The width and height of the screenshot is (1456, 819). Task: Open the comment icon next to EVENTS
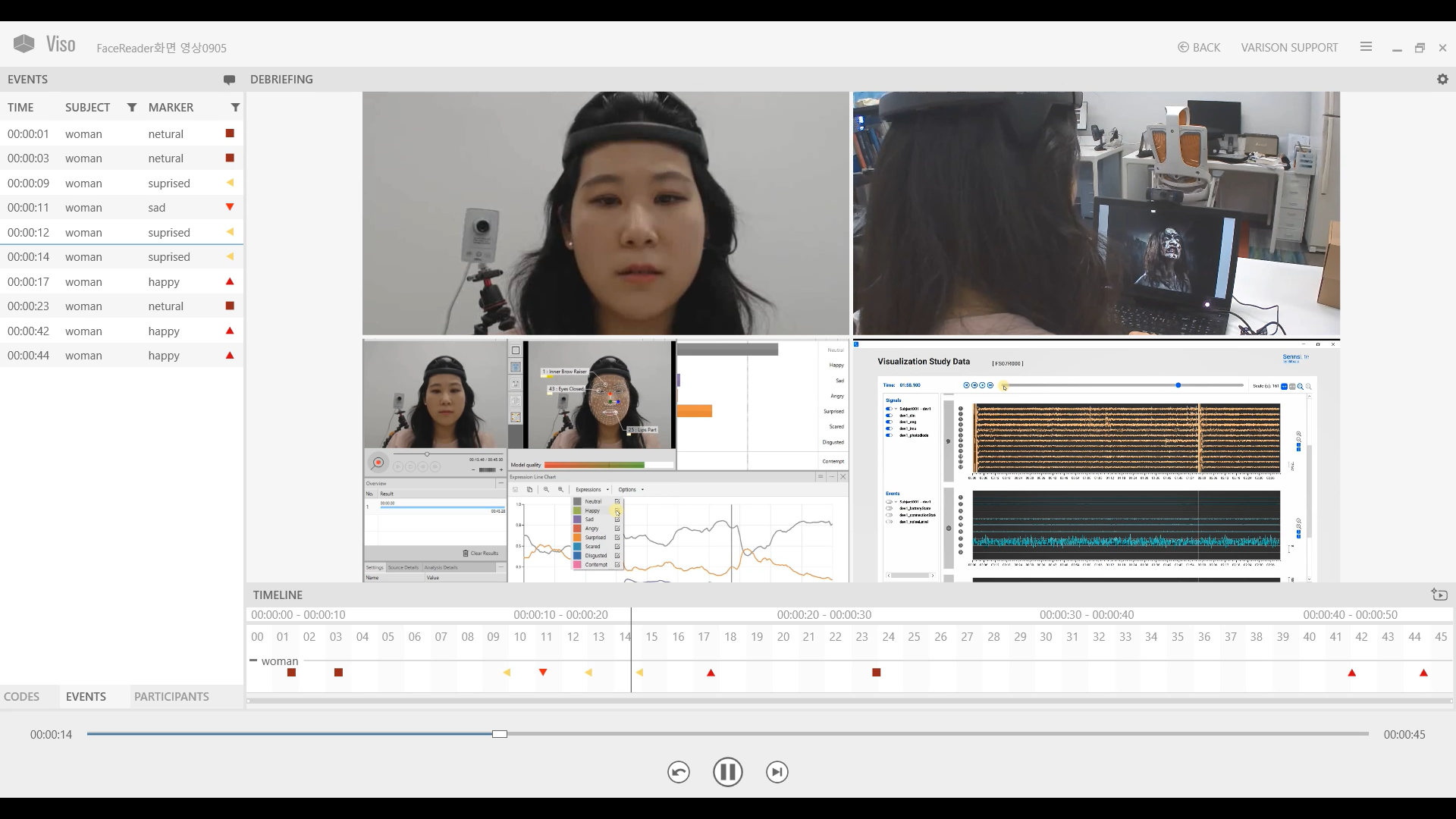(x=229, y=80)
